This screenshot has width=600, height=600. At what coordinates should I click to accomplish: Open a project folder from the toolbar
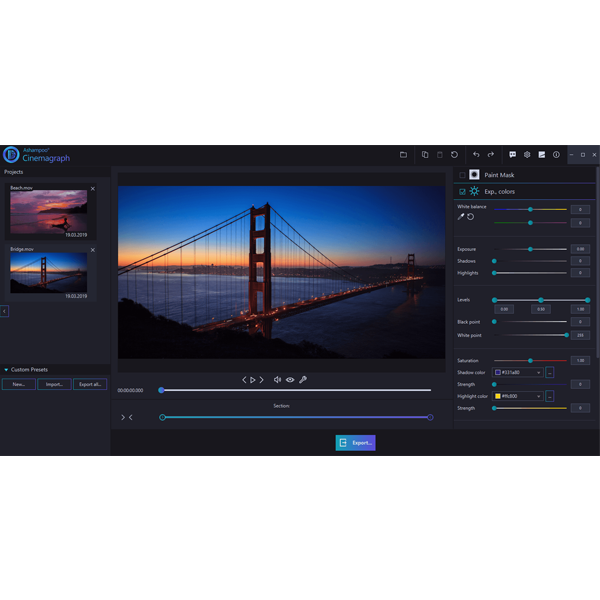pos(403,155)
